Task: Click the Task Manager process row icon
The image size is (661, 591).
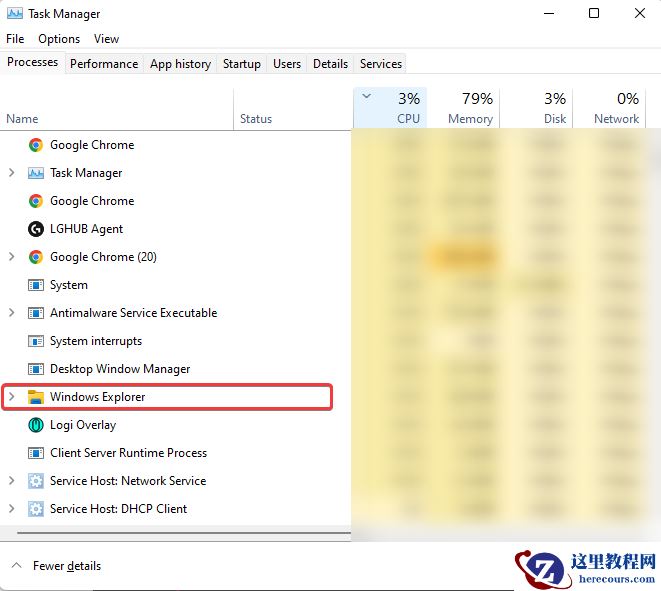Action: tap(36, 173)
